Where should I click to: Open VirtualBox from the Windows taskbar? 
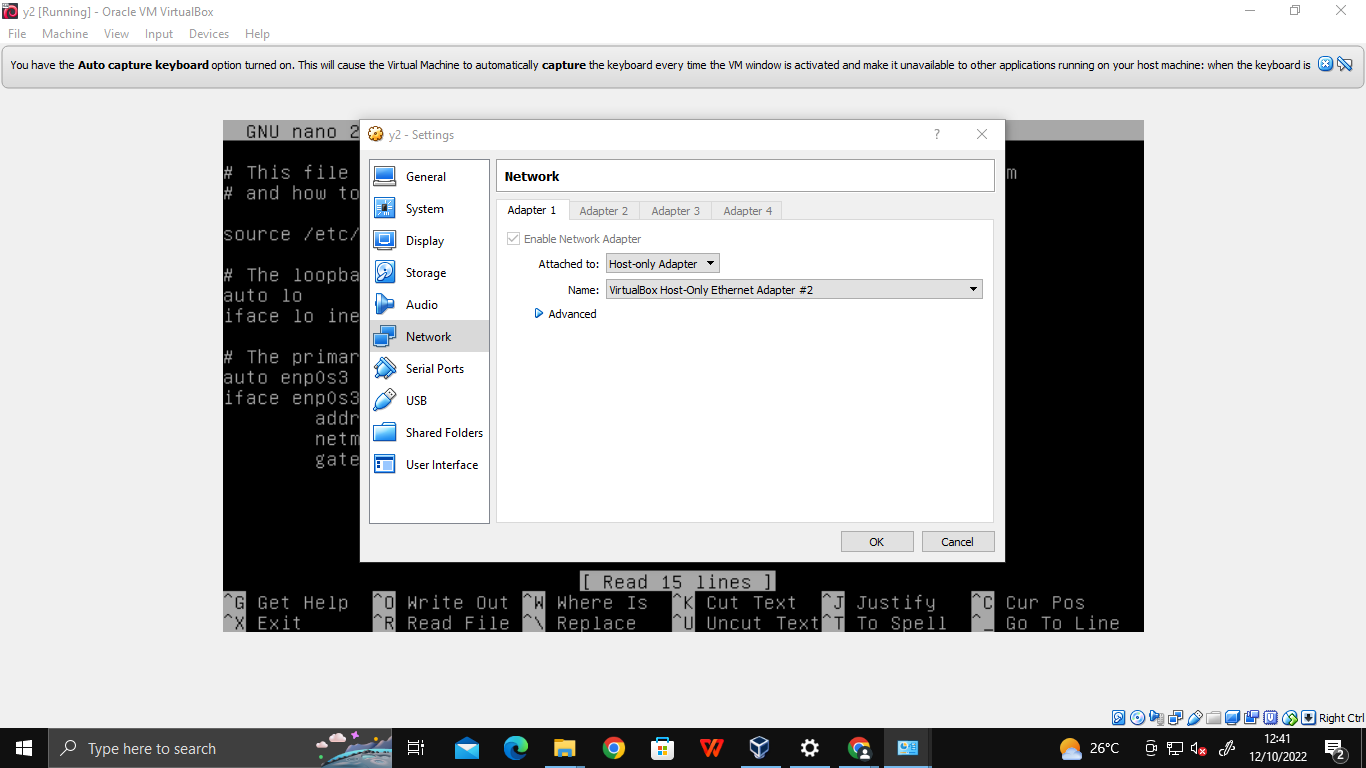(x=760, y=748)
